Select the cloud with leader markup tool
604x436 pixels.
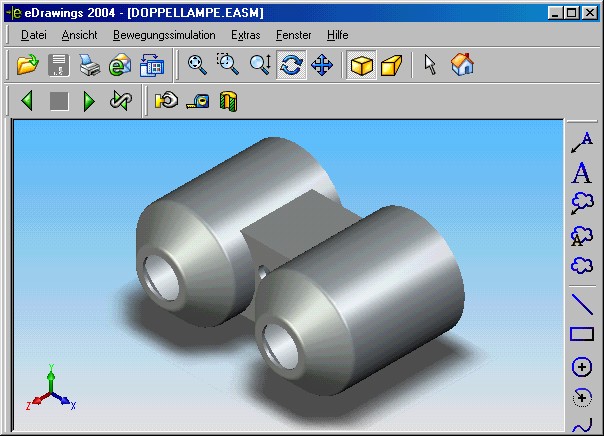[x=582, y=203]
